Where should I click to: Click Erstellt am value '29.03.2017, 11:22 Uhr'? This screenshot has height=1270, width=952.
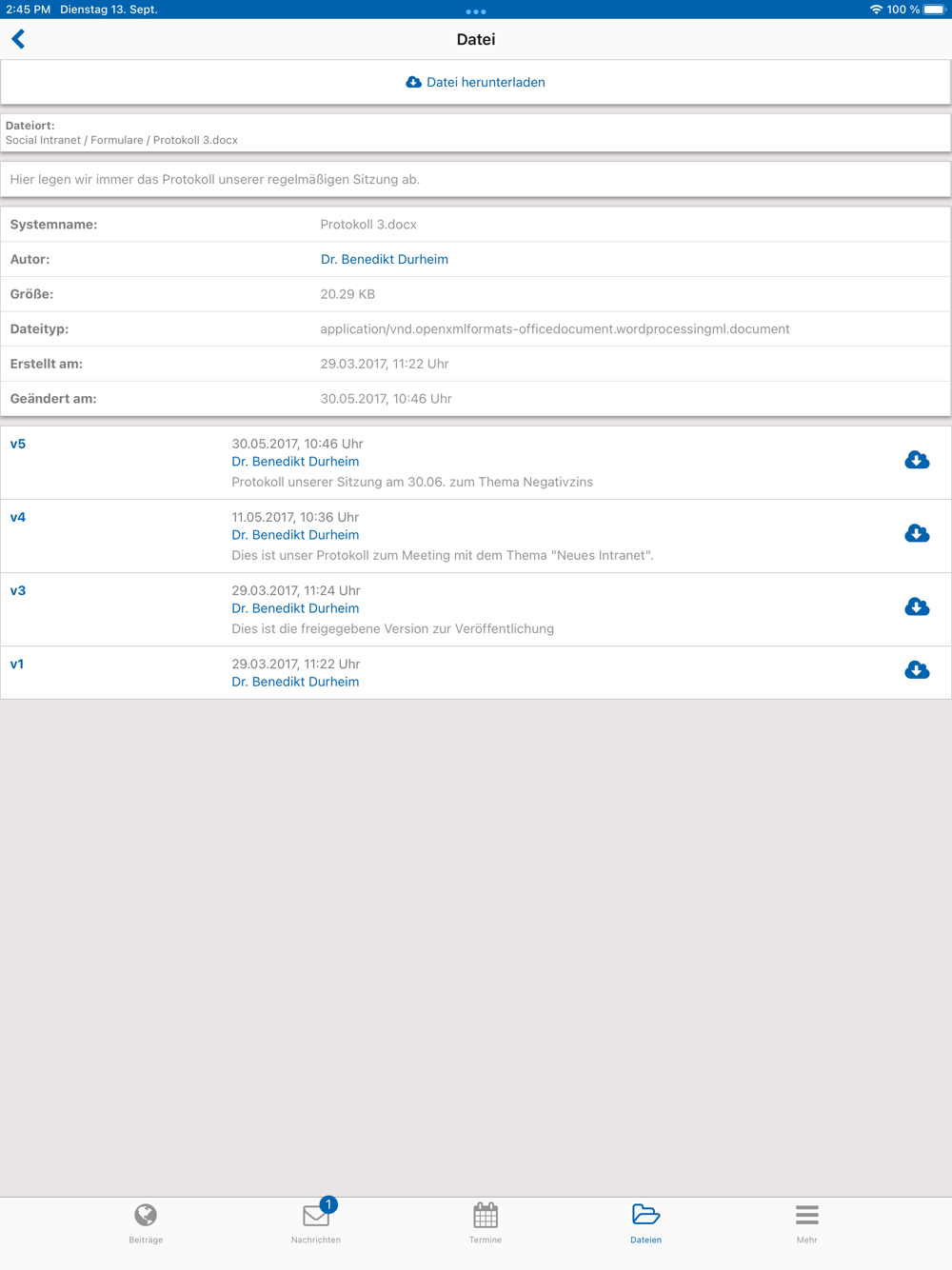point(385,364)
